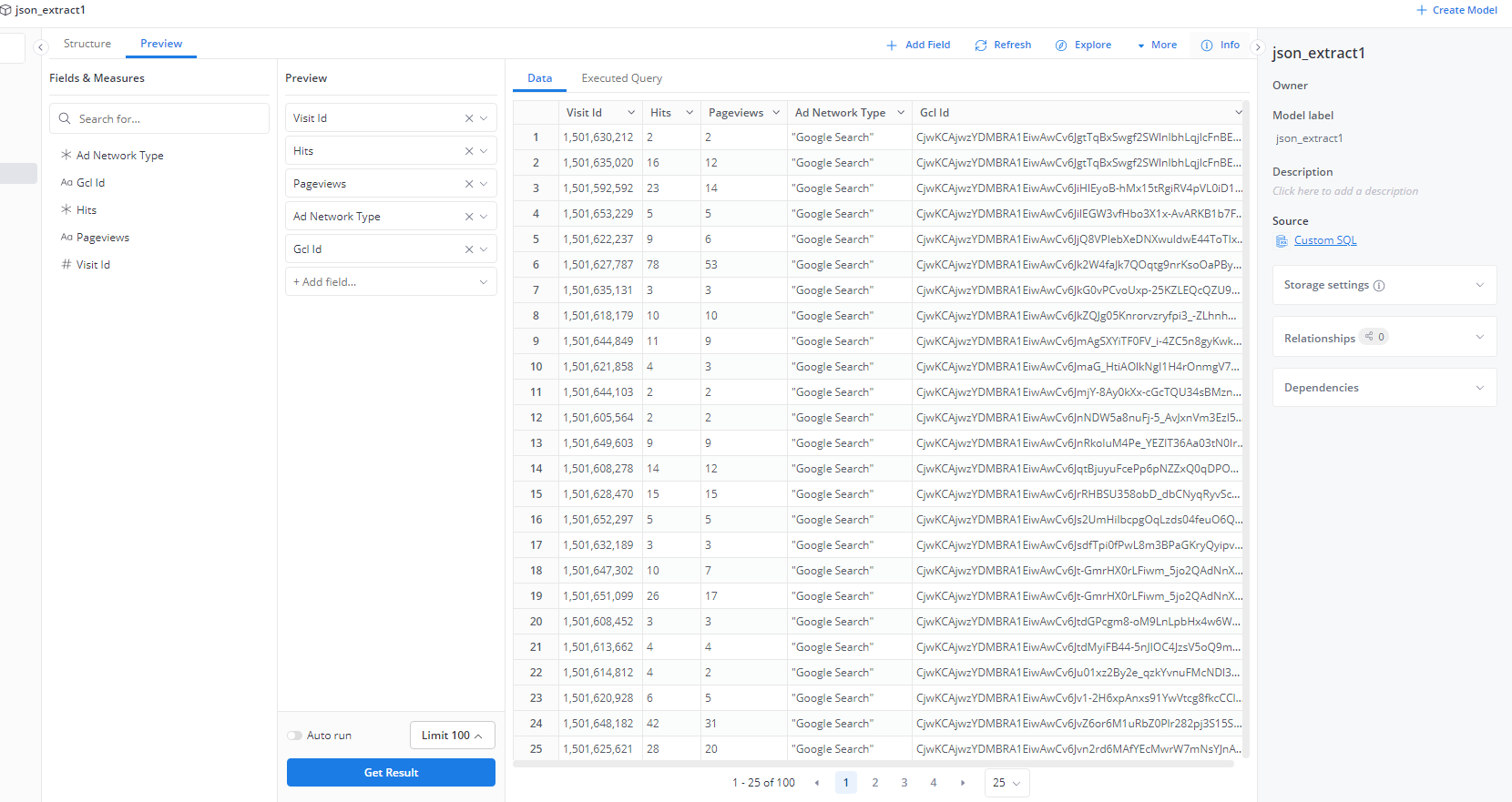Click the Get Result button
This screenshot has width=1512, height=802.
pyautogui.click(x=391, y=773)
